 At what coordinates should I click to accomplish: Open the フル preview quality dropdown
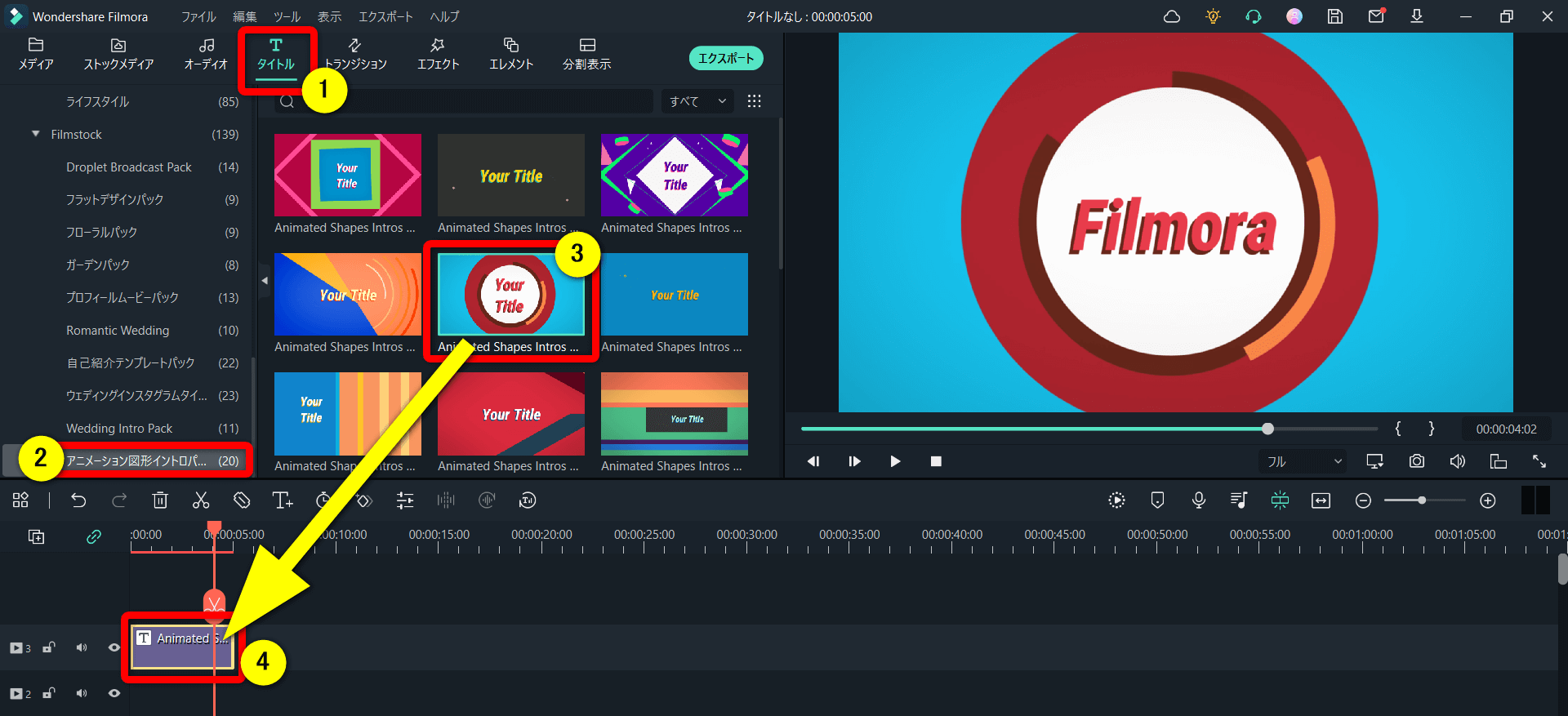click(x=1303, y=461)
